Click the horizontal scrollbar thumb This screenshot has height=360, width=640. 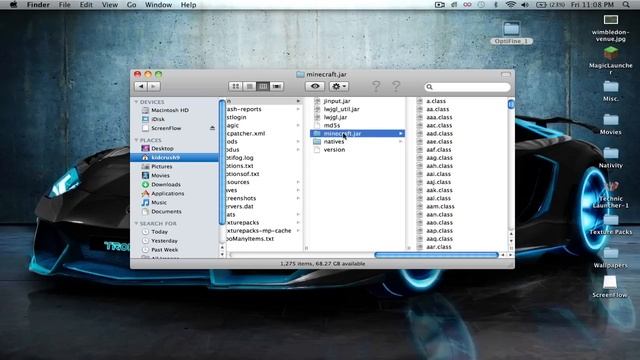click(436, 255)
